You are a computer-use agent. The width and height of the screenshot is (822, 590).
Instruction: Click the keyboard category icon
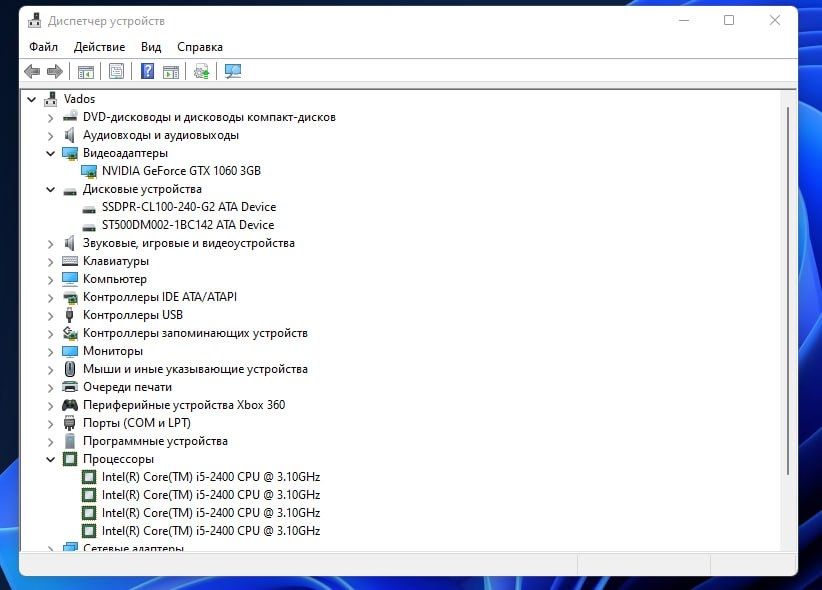click(x=70, y=261)
